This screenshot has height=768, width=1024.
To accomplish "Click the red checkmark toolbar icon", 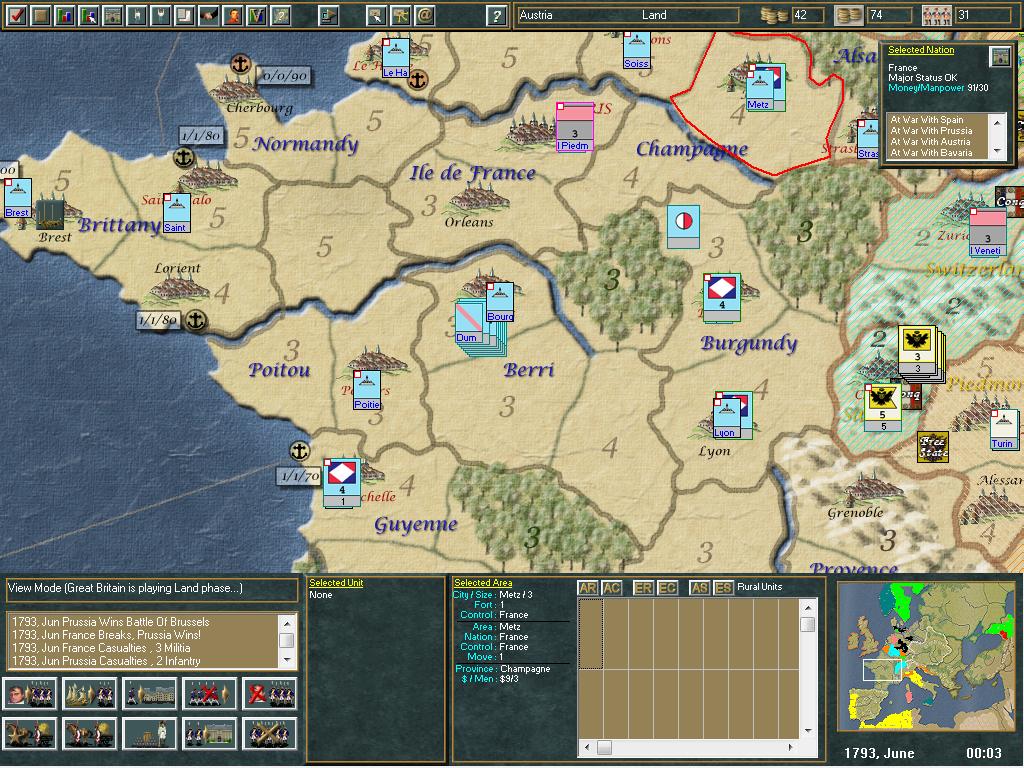I will 16,15.
